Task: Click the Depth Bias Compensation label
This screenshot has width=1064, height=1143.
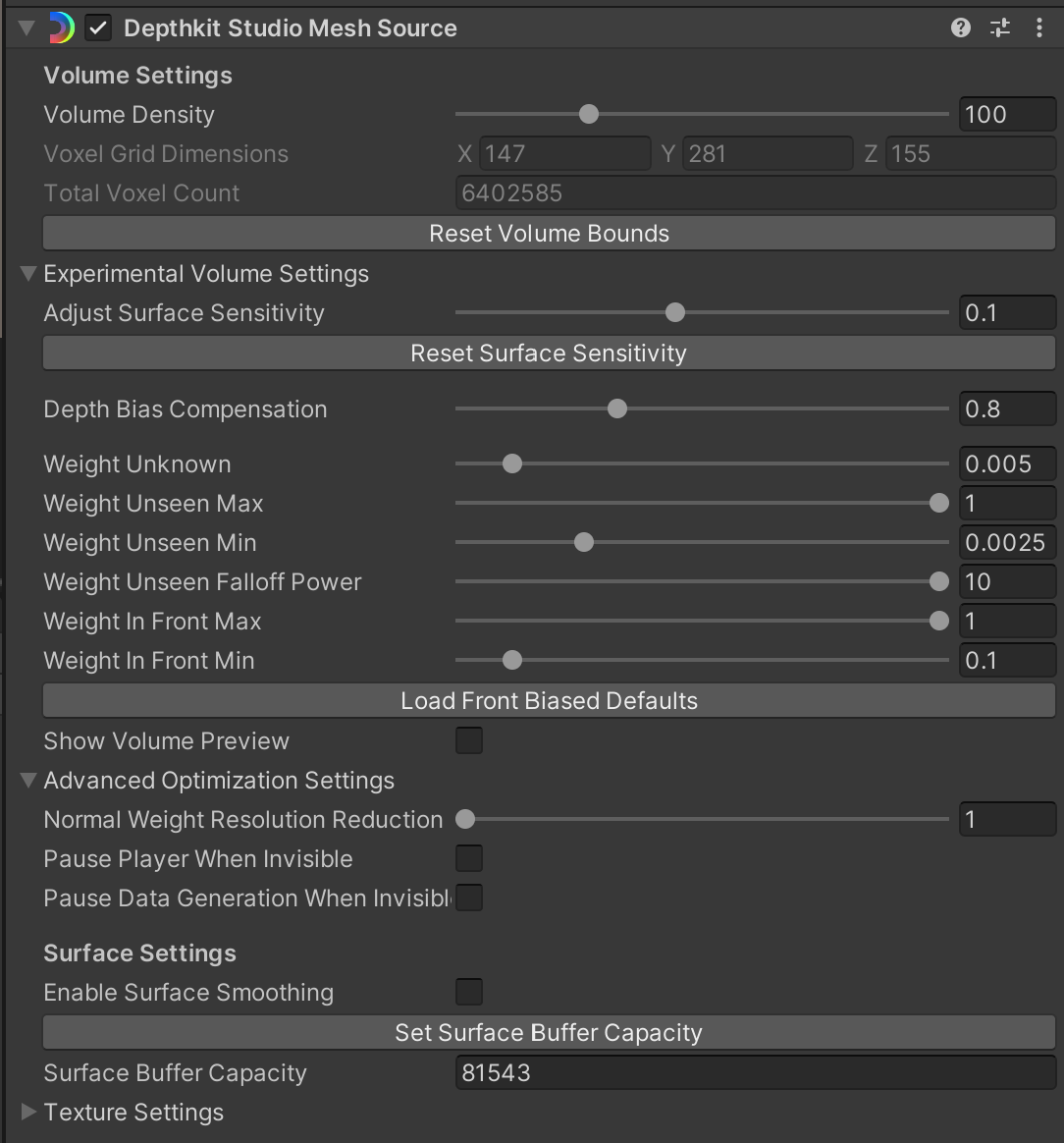Action: tap(186, 408)
